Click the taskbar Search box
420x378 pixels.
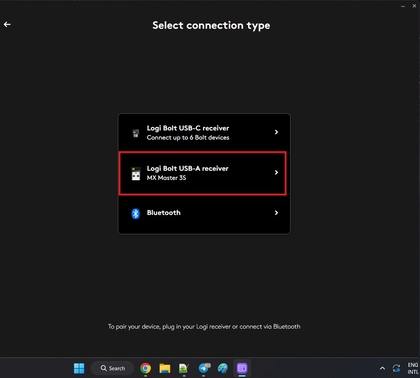click(113, 368)
